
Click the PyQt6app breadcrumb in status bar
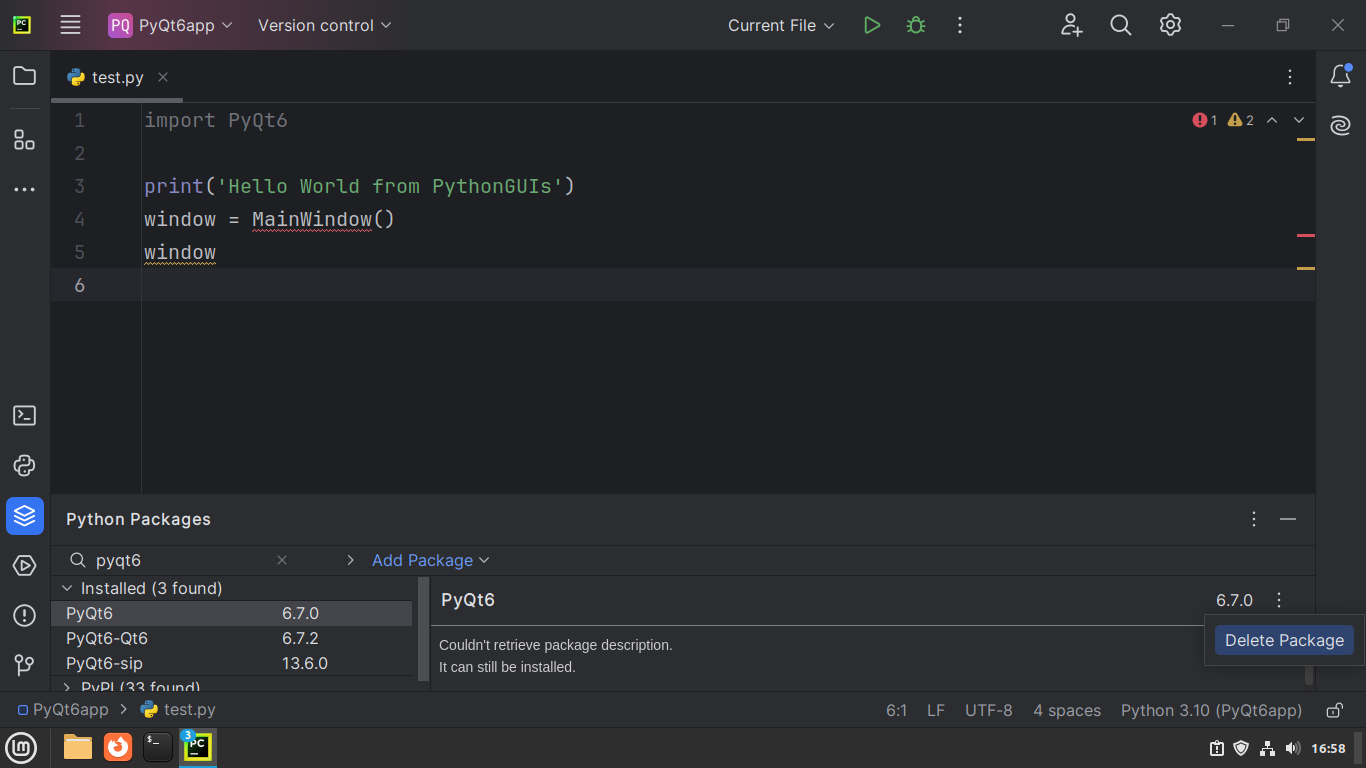63,710
